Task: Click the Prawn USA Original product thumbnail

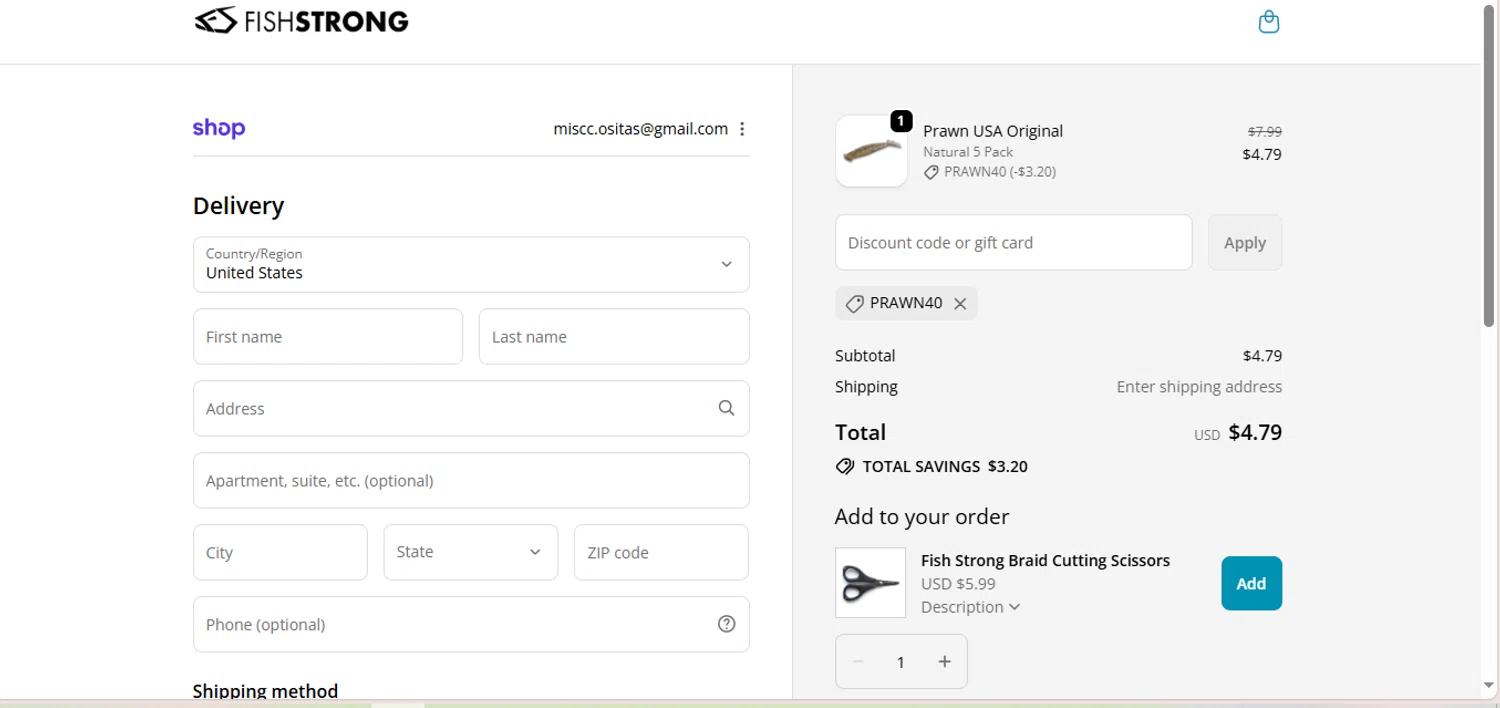Action: click(x=871, y=151)
